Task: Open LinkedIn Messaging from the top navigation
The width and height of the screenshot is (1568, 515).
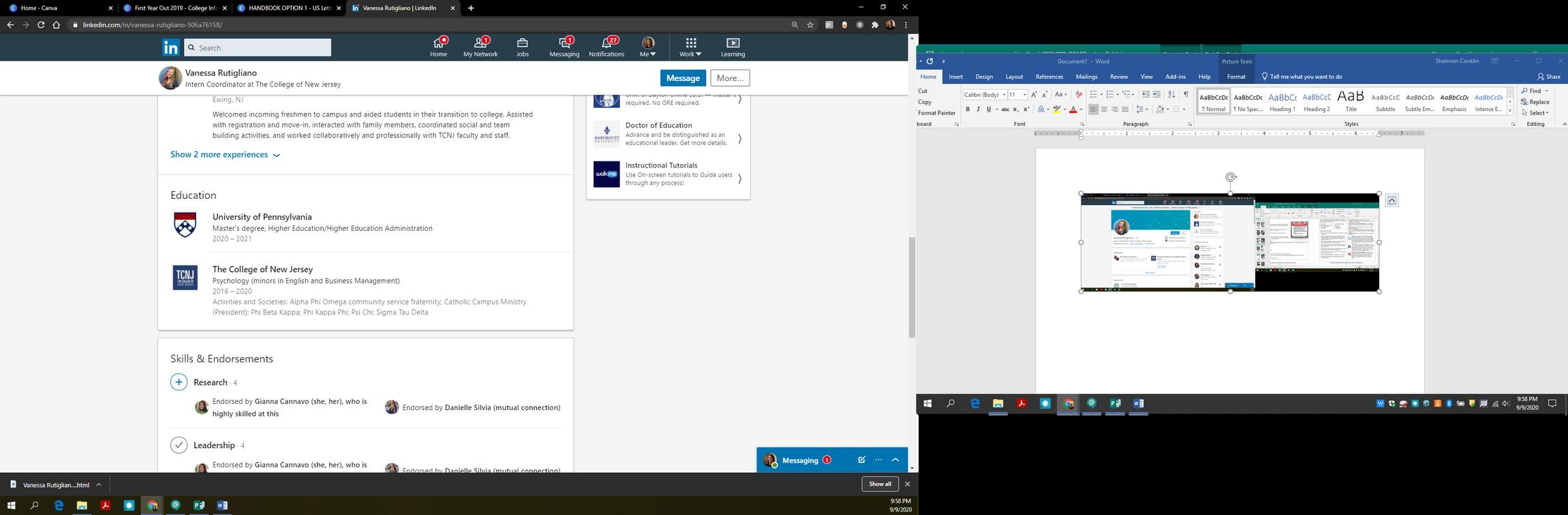Action: point(564,47)
